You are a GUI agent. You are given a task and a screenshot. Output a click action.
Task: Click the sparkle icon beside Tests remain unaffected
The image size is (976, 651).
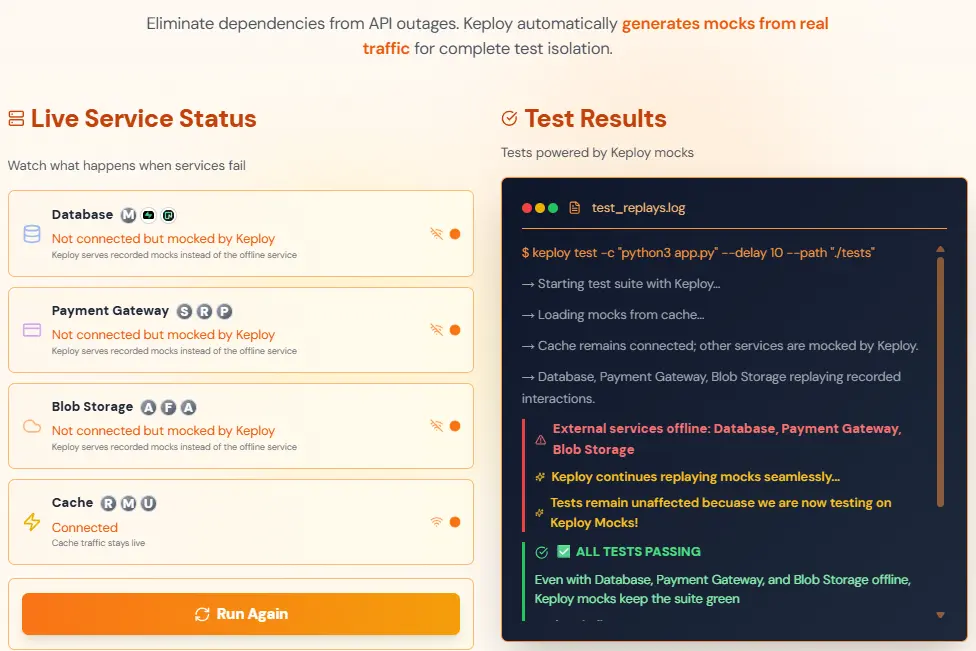pos(539,513)
